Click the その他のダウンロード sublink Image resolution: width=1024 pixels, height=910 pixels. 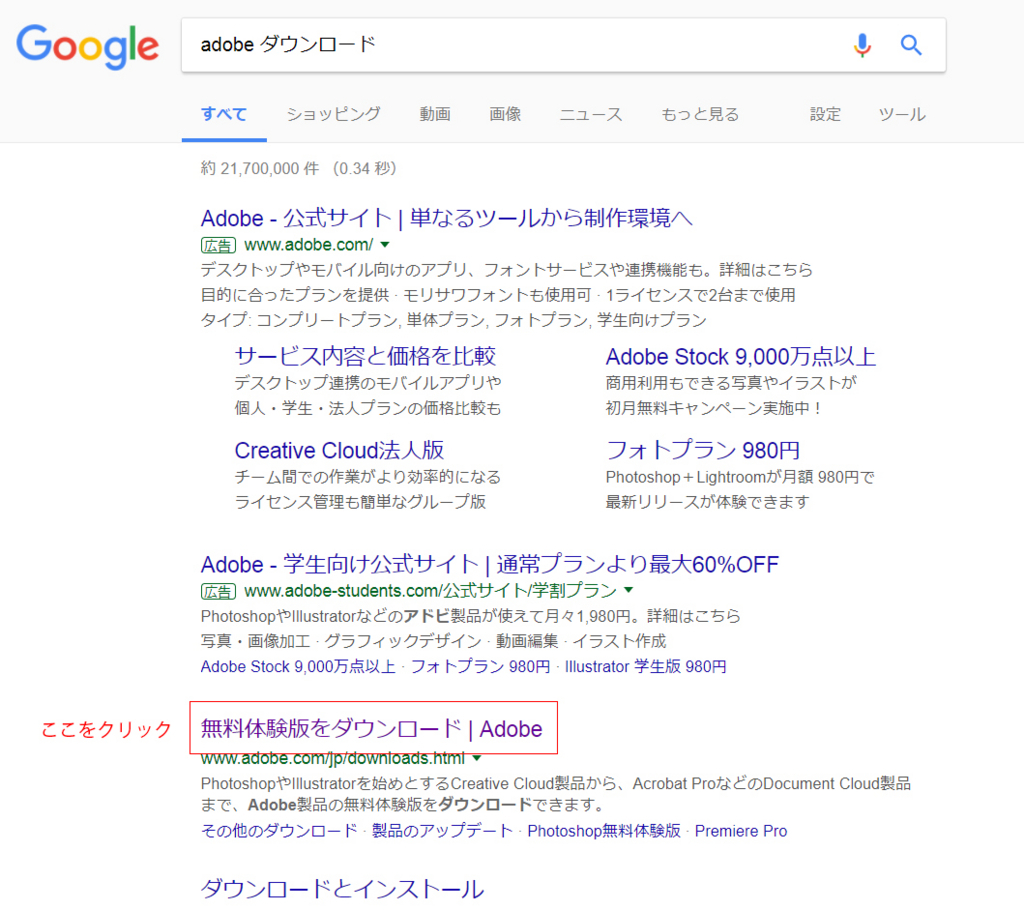(x=279, y=831)
